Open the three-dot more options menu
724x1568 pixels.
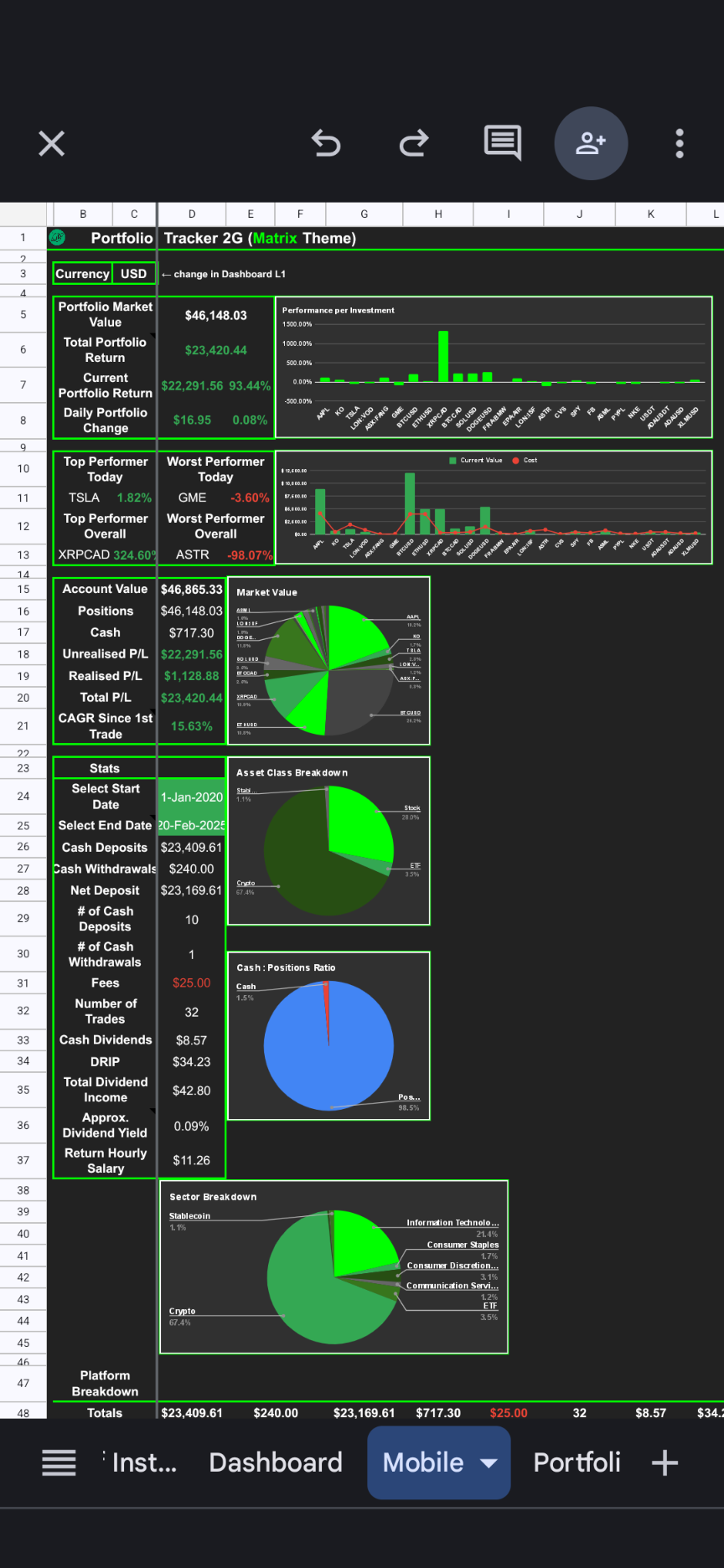tap(680, 143)
